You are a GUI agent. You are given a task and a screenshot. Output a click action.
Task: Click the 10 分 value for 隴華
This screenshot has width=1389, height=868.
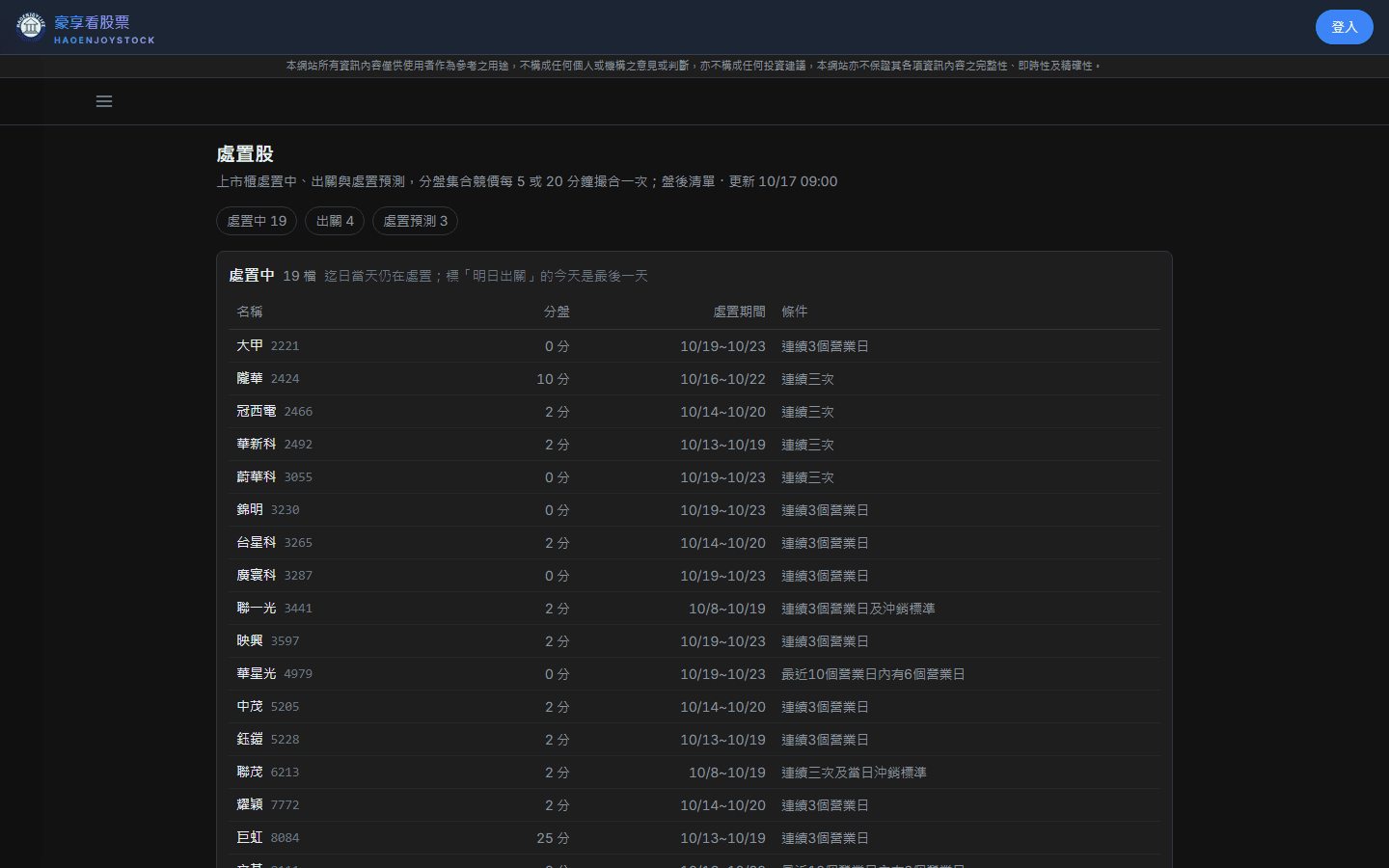coord(553,379)
